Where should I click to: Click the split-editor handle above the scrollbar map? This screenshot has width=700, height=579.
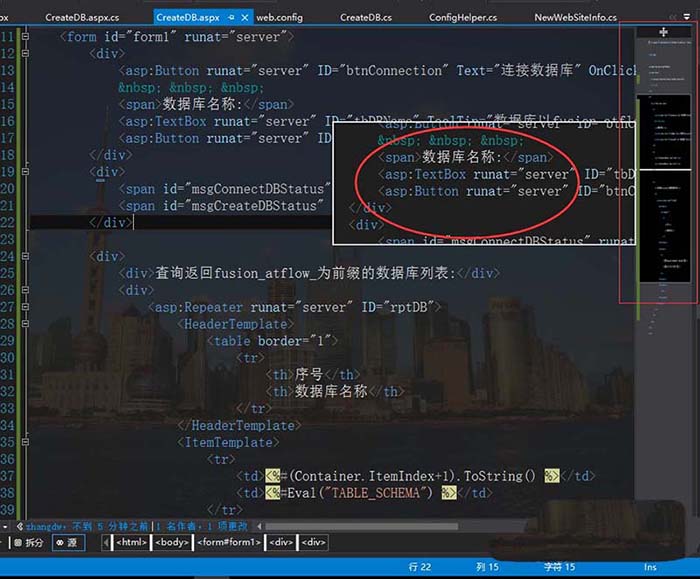click(x=663, y=32)
